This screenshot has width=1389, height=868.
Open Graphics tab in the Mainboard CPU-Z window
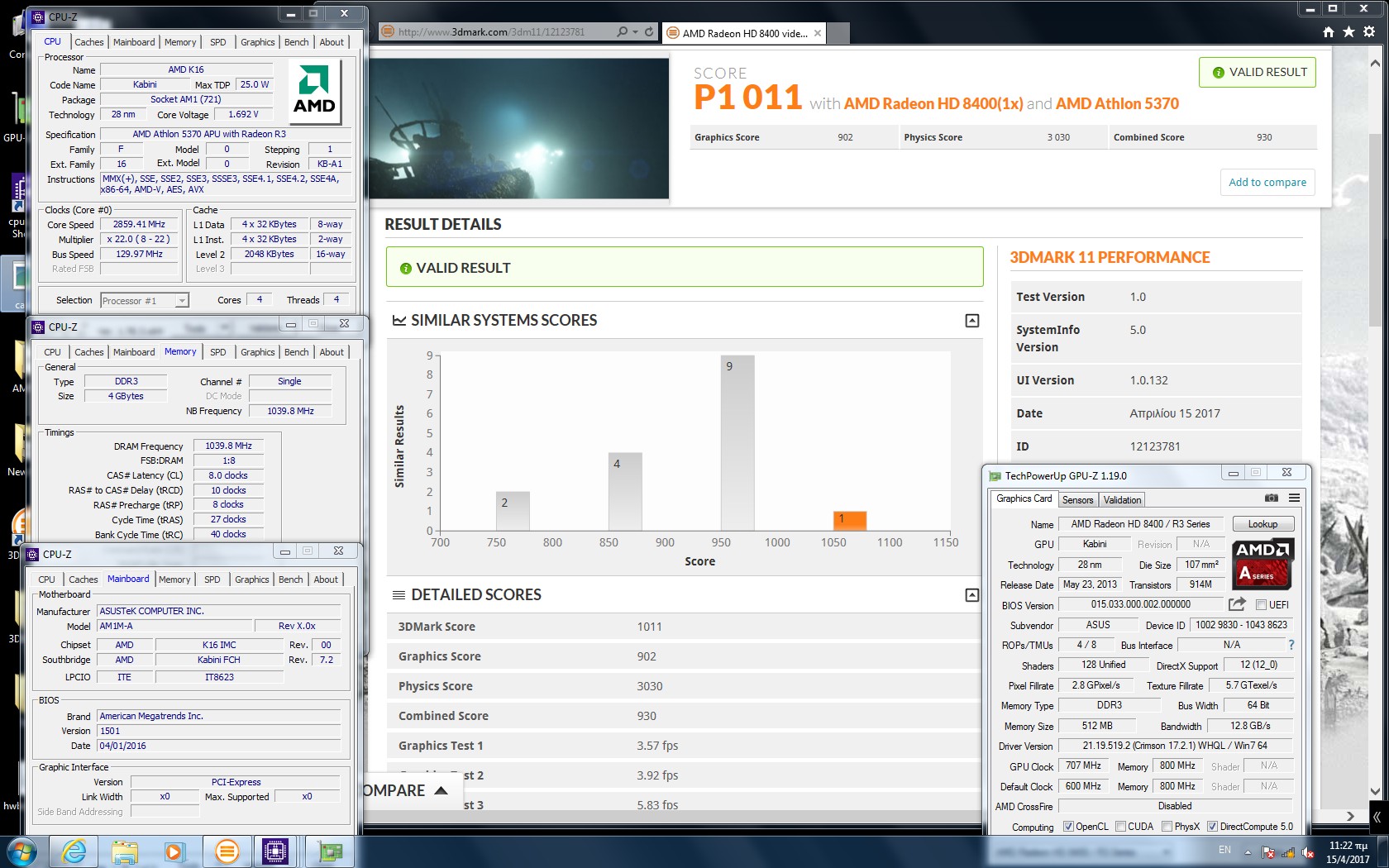click(x=251, y=579)
